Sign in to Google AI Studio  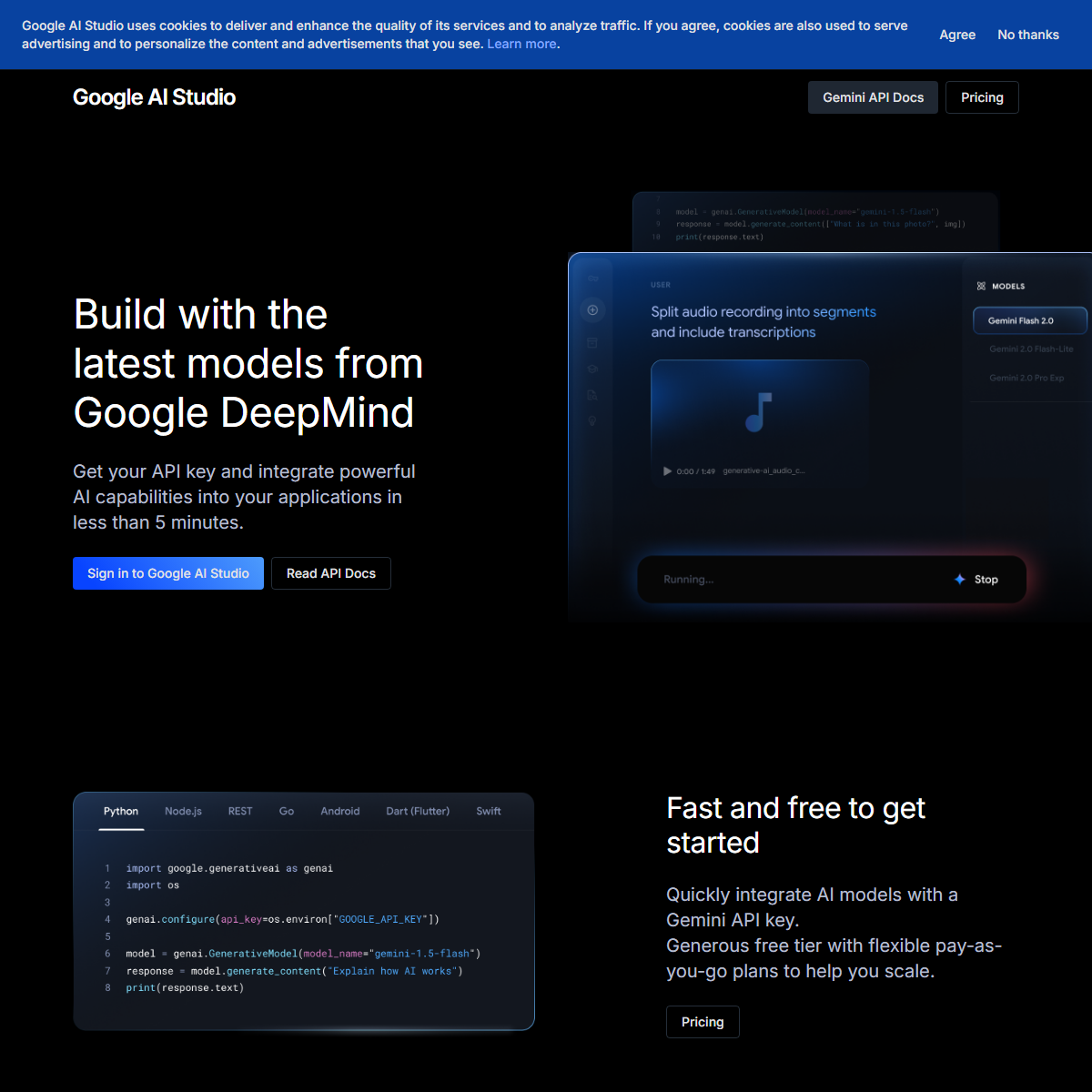[x=168, y=573]
